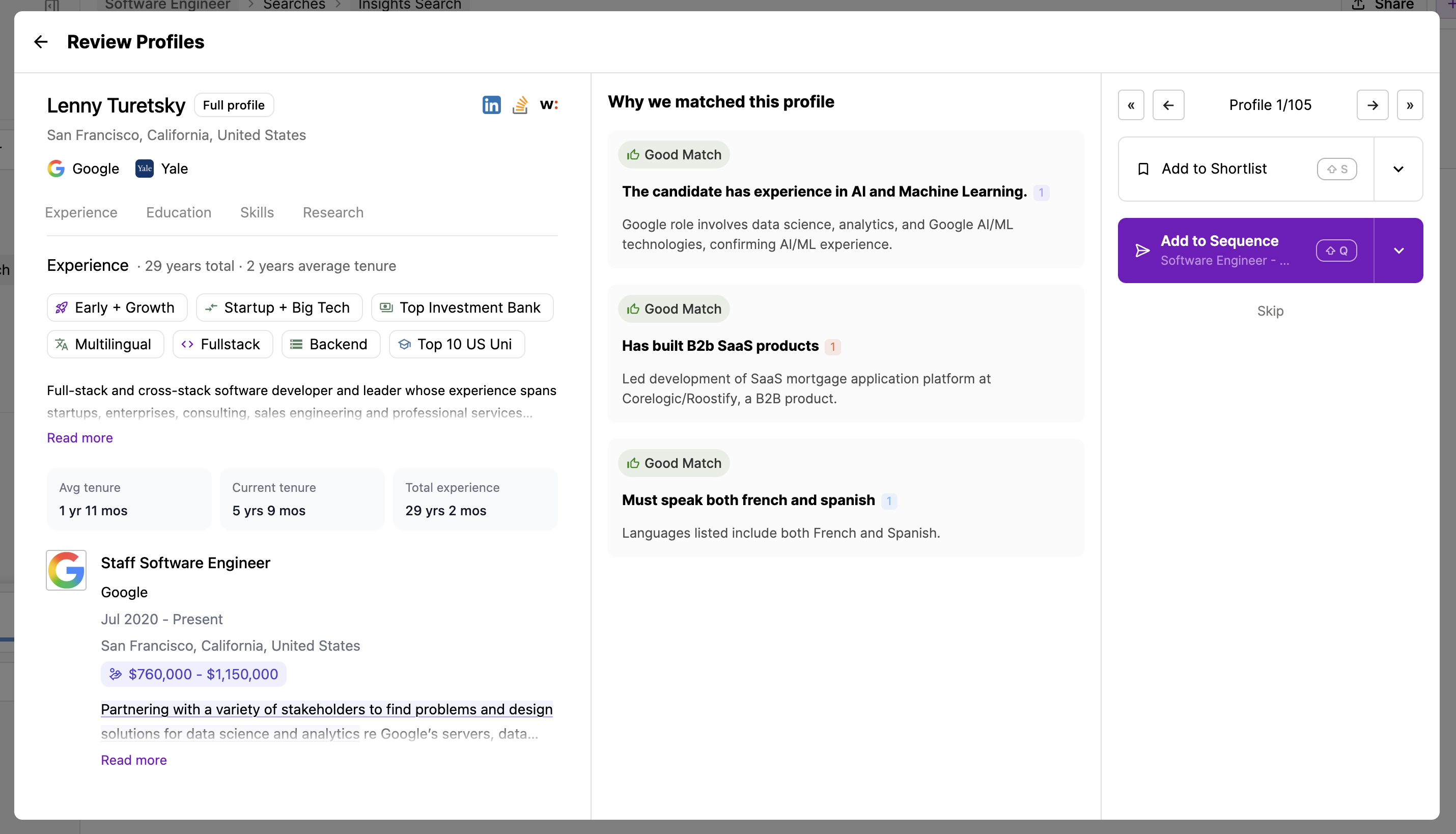Viewport: 1456px width, 834px height.
Task: Go back using the Review Profiles arrow
Action: coord(41,42)
